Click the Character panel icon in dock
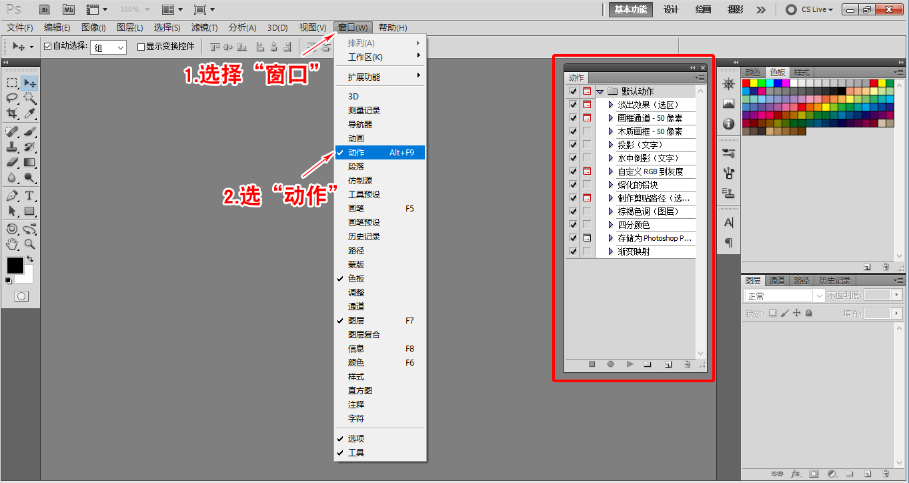This screenshot has height=483, width=909. click(x=728, y=222)
